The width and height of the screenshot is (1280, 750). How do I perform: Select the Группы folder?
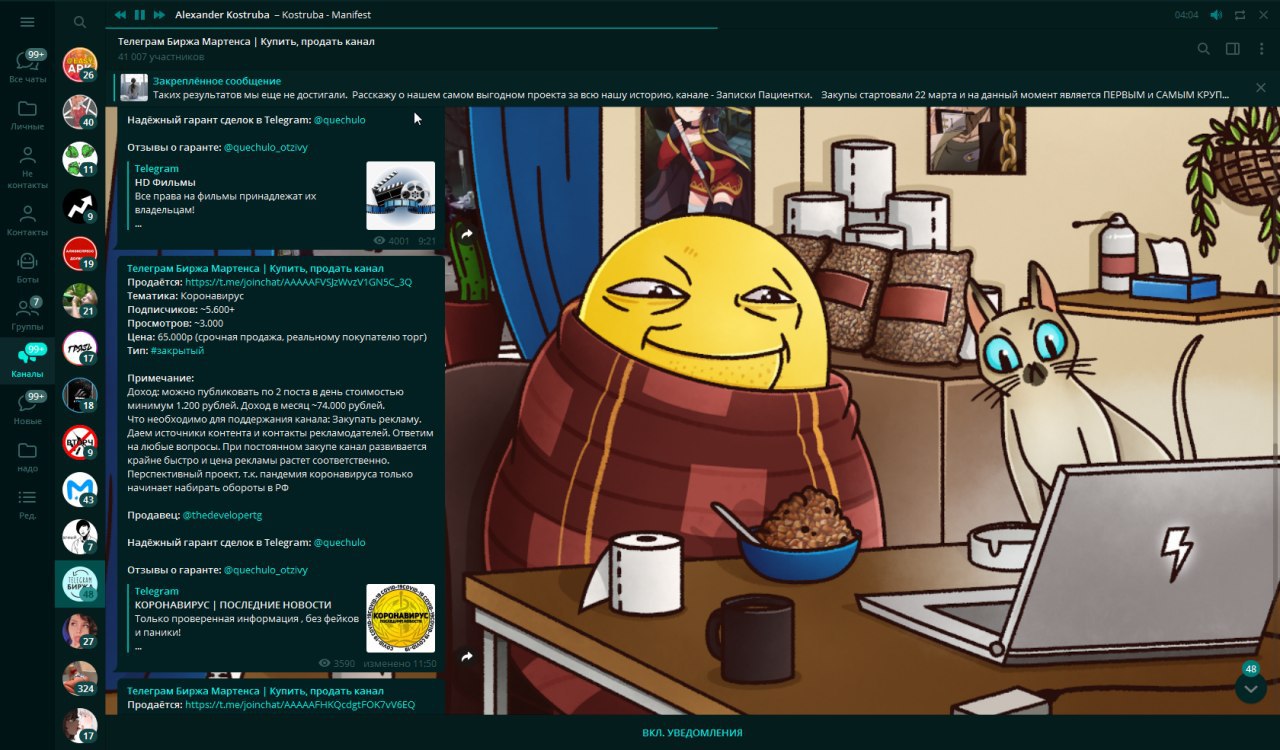pos(27,315)
